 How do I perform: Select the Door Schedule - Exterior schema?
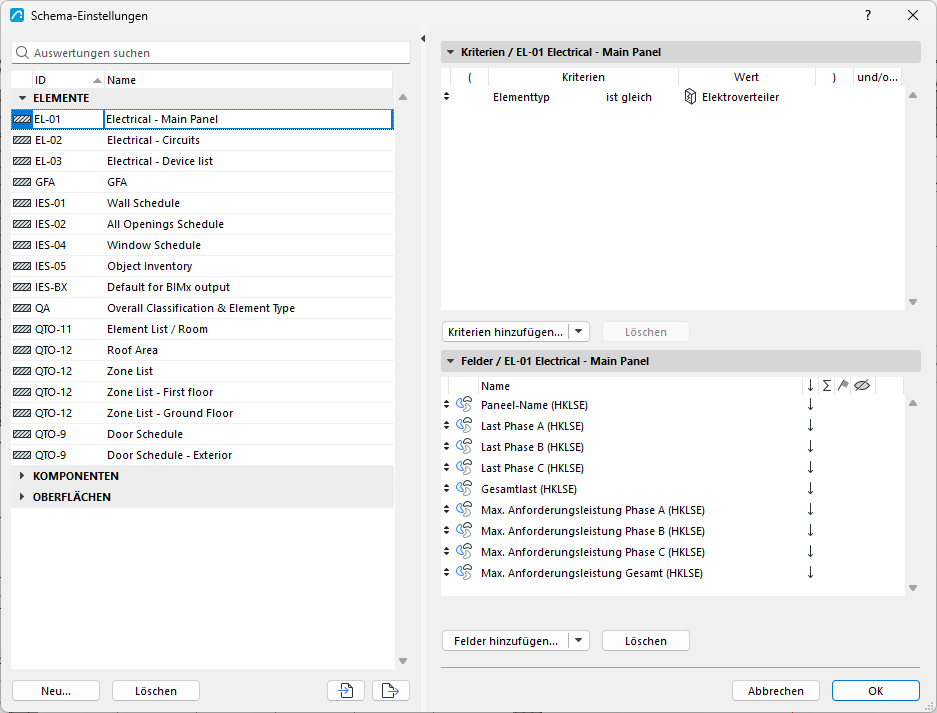(x=203, y=455)
